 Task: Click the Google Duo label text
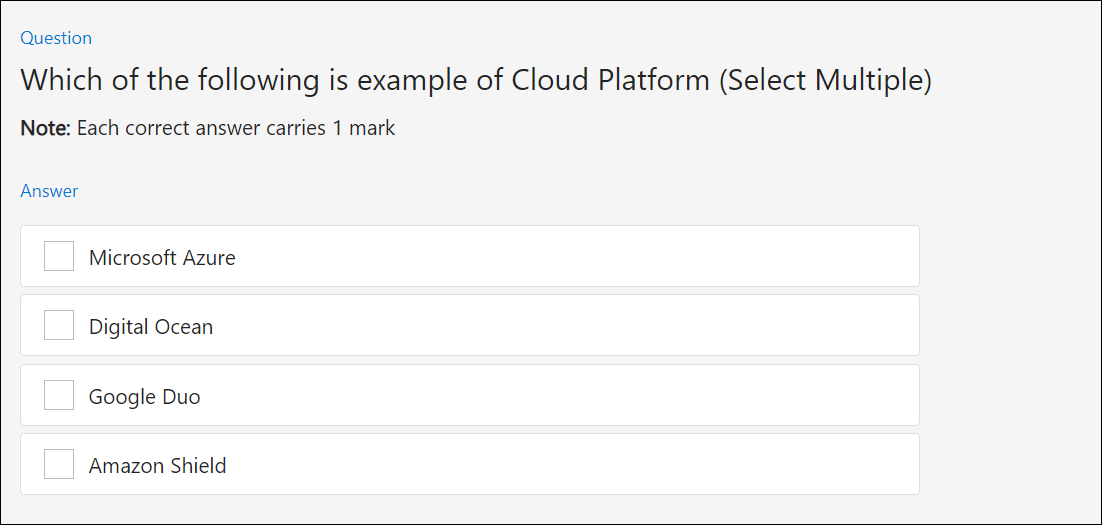point(145,397)
